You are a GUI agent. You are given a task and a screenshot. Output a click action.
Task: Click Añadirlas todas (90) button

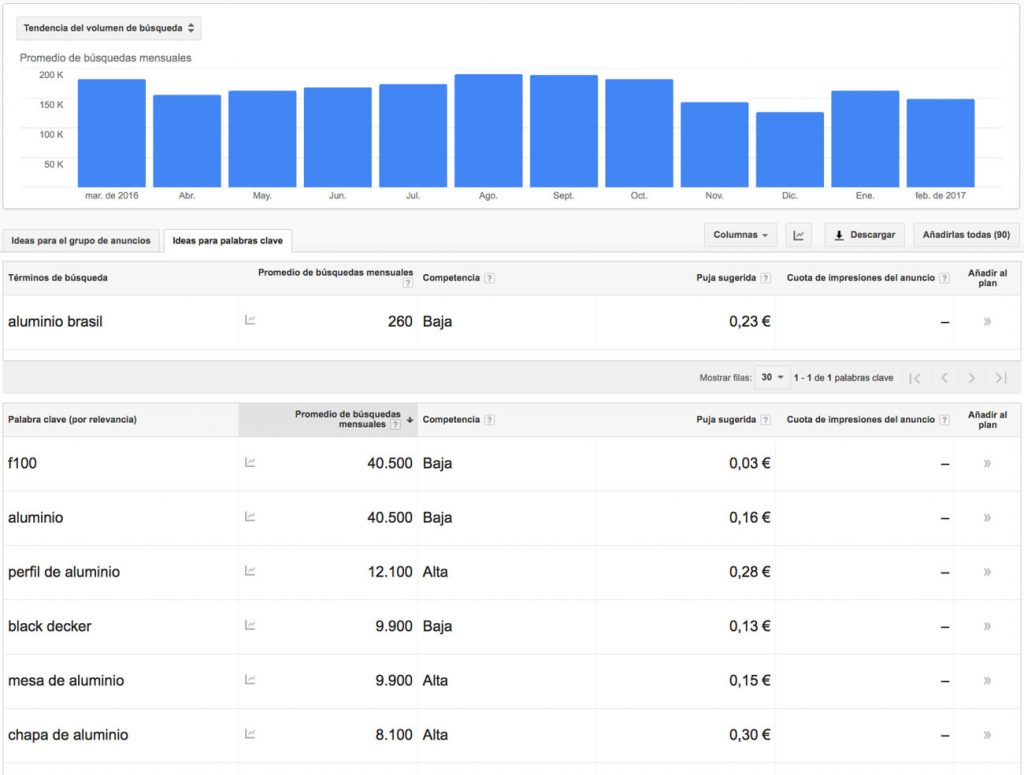(965, 236)
